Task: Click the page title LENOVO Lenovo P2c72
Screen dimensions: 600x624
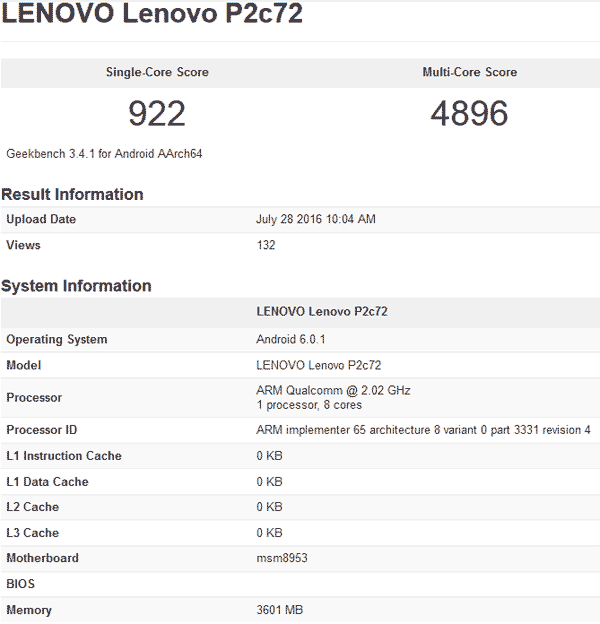Action: 152,15
